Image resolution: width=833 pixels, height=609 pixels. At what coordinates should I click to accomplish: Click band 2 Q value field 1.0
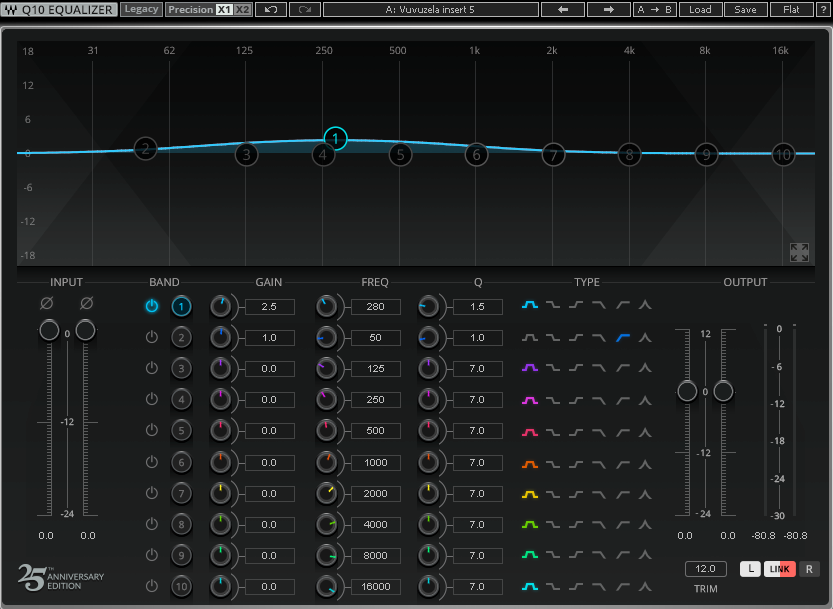[478, 337]
